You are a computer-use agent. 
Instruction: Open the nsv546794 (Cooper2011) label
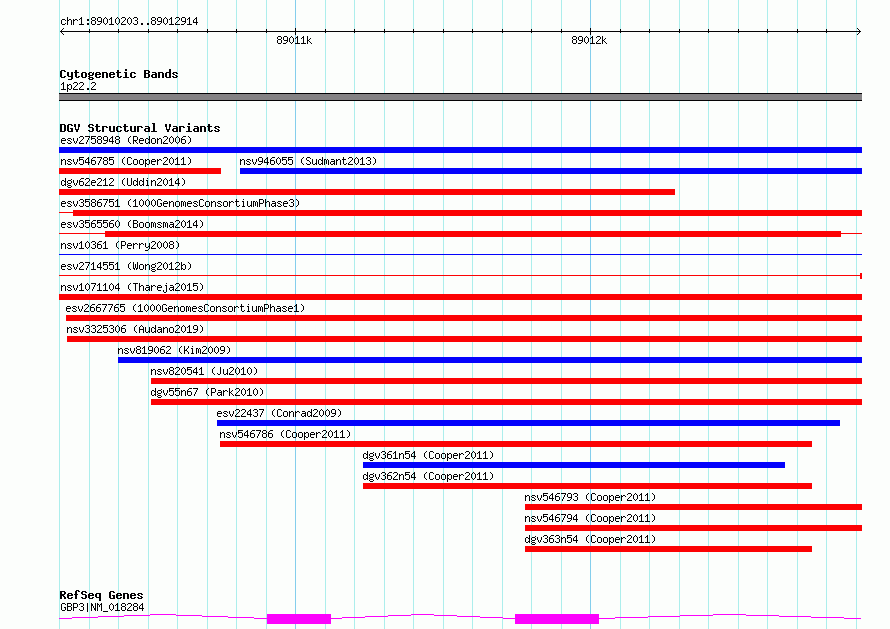pyautogui.click(x=590, y=518)
